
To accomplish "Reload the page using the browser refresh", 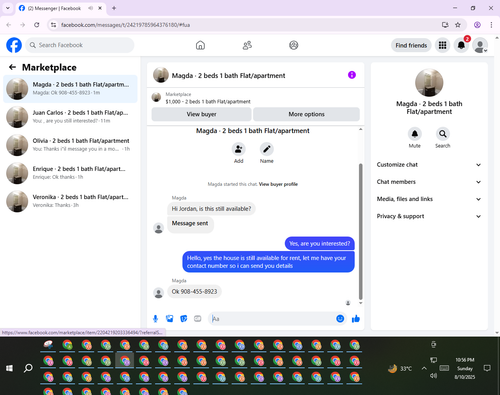I will 37,25.
